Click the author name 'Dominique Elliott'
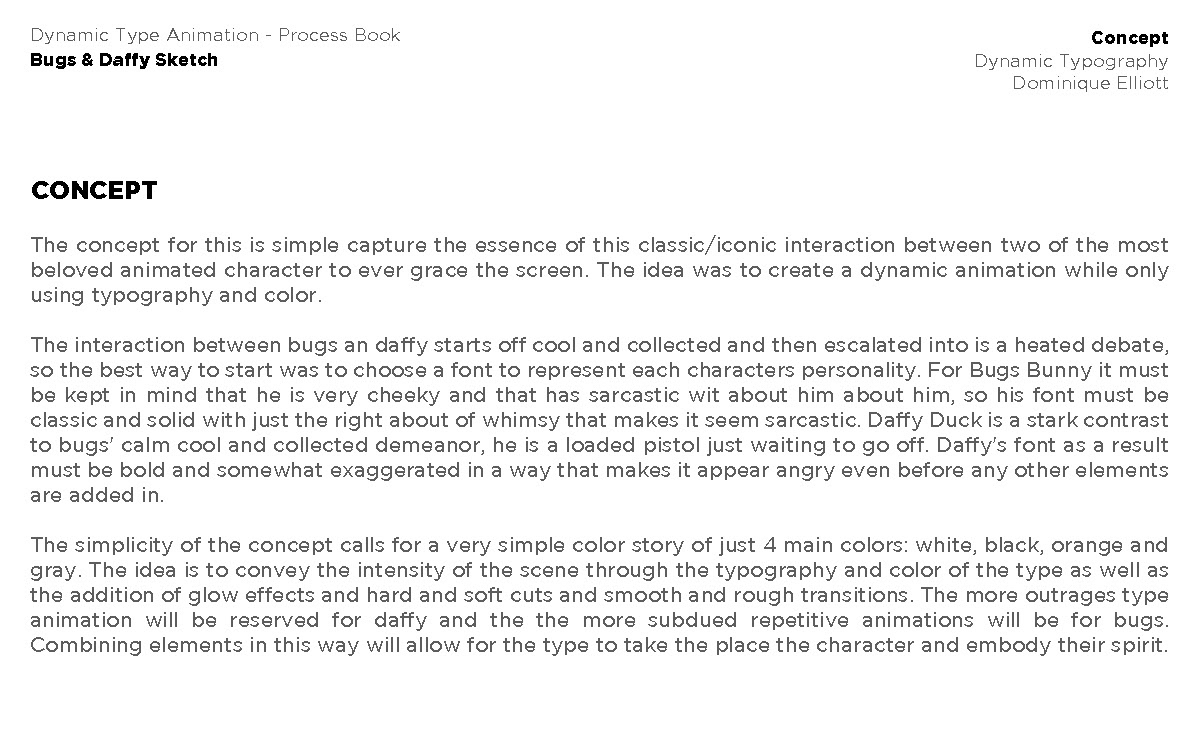Viewport: 1200px width, 750px height. coord(1090,83)
